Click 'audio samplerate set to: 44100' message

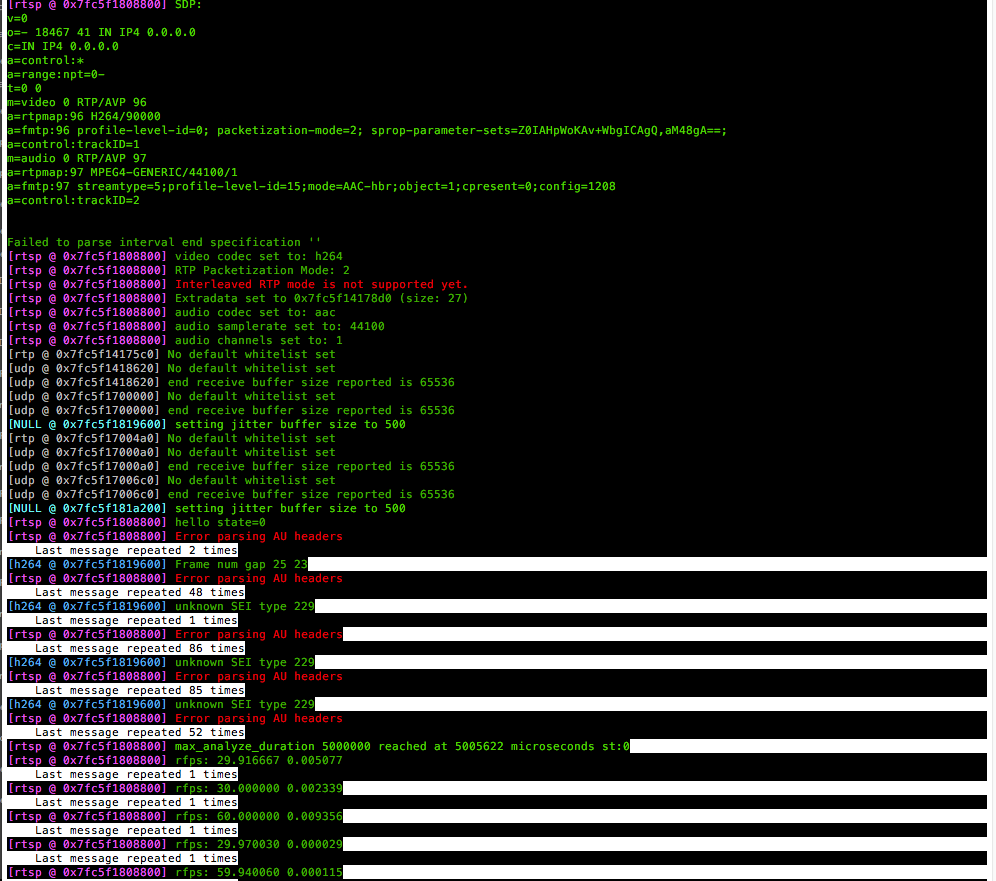click(279, 326)
